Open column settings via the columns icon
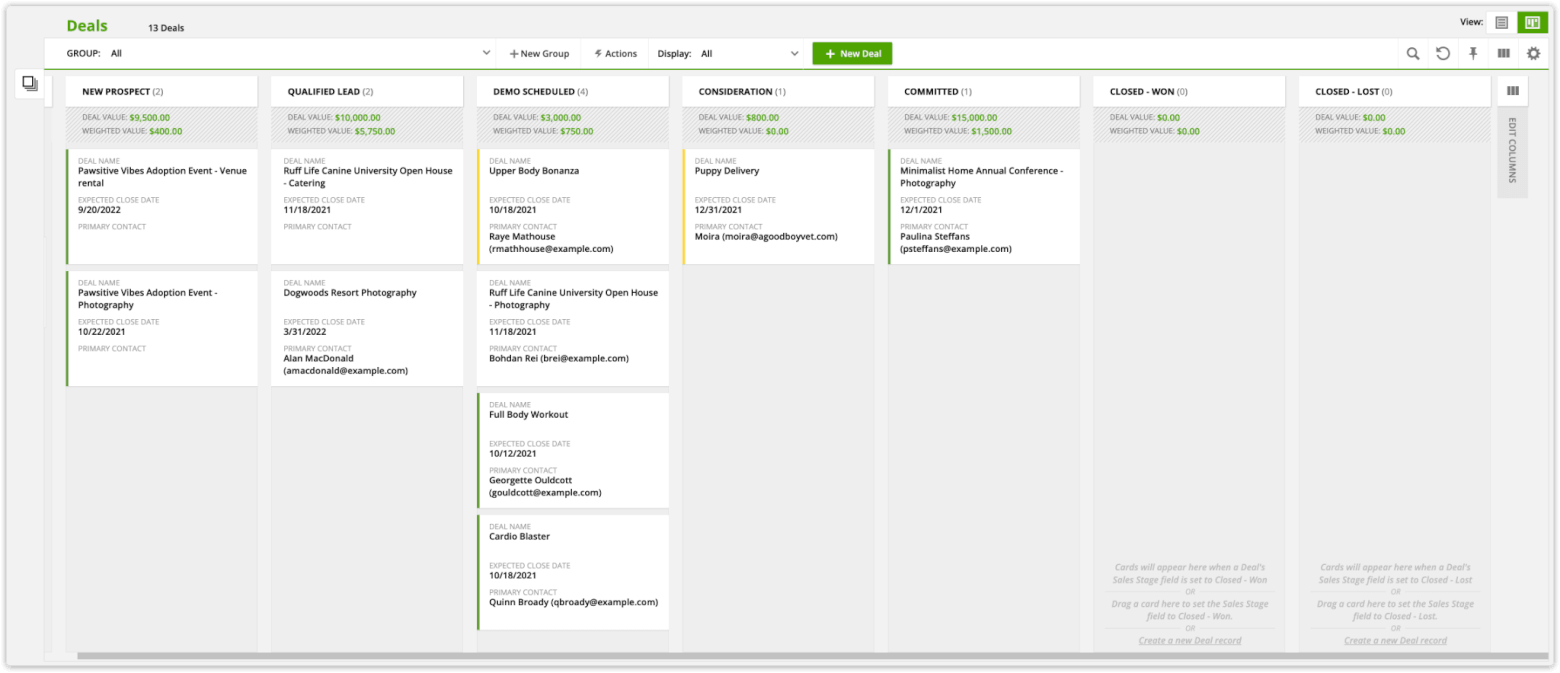Viewport: 1560px width, 673px height. [x=1503, y=53]
